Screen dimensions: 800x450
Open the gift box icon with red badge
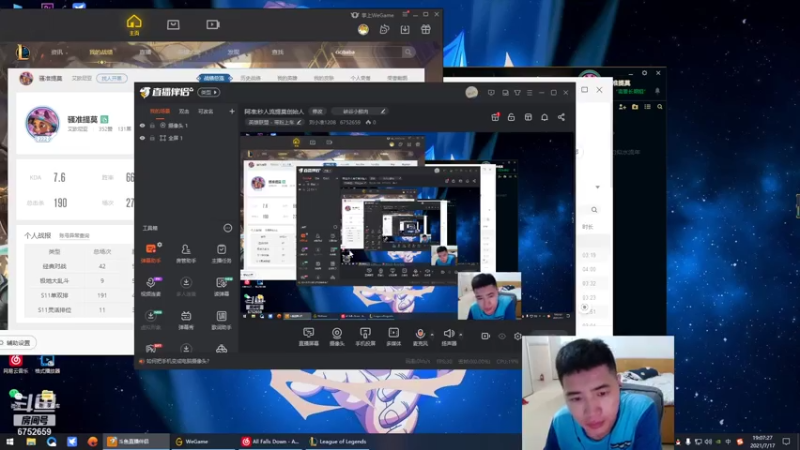click(495, 117)
